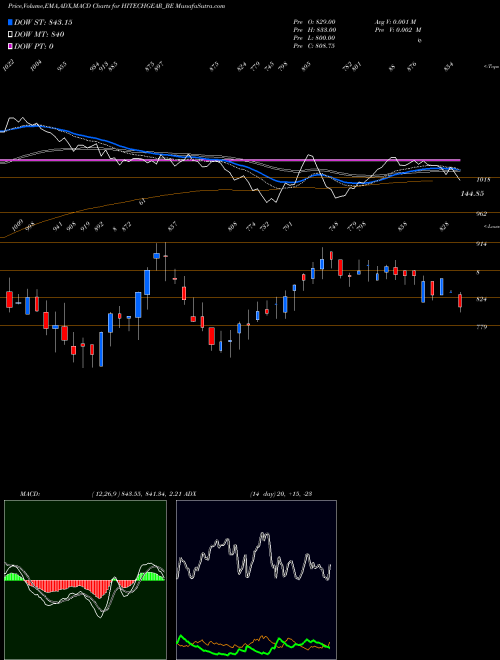Click the 'MACD:' panel label
Screen dimensions: 500x660
coord(30,493)
